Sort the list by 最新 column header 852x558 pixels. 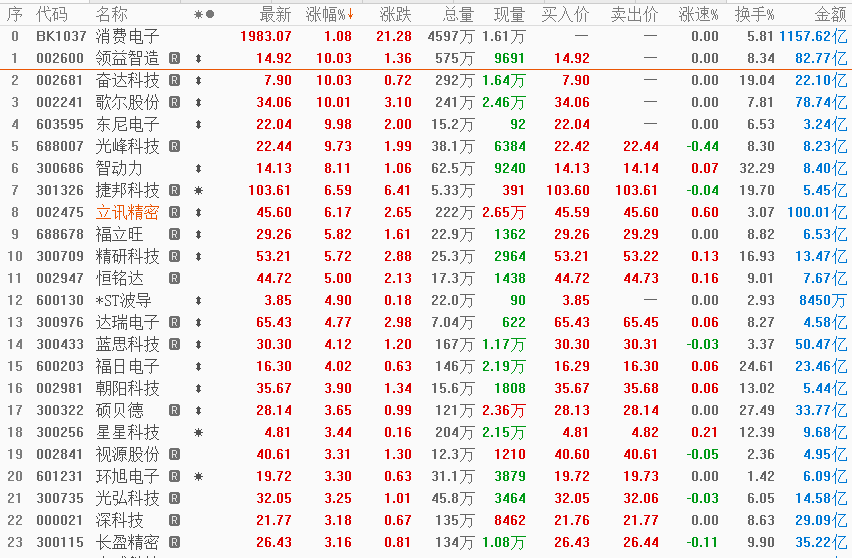(275, 14)
